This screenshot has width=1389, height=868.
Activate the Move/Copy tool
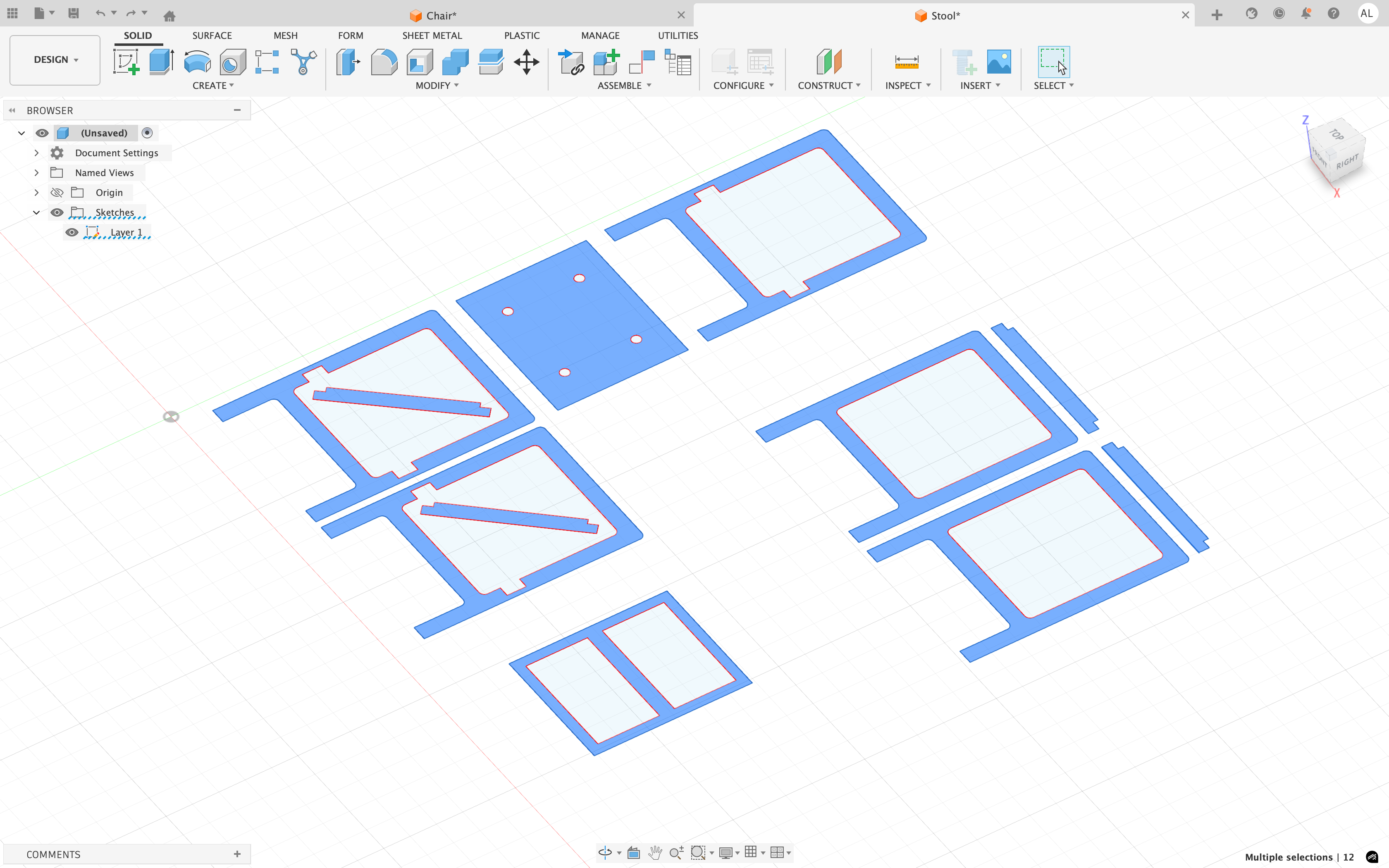526,62
